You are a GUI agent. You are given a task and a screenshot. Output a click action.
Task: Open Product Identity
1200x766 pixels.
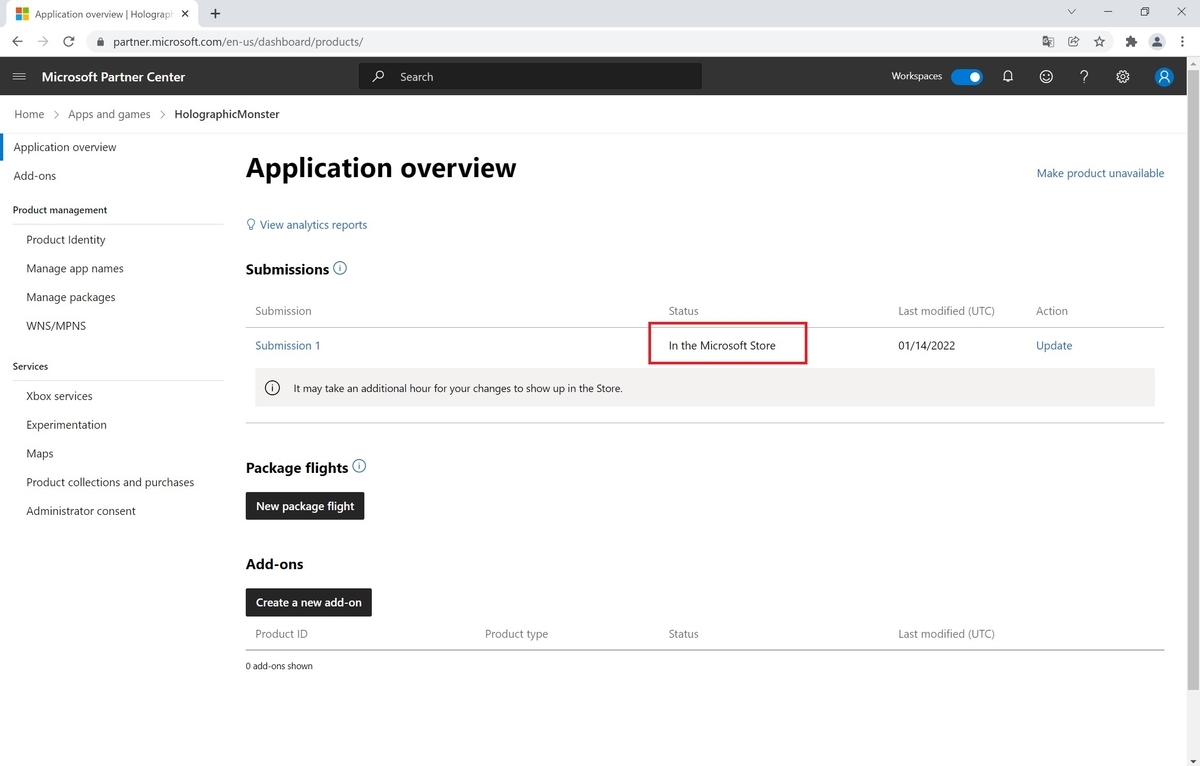[x=66, y=240]
